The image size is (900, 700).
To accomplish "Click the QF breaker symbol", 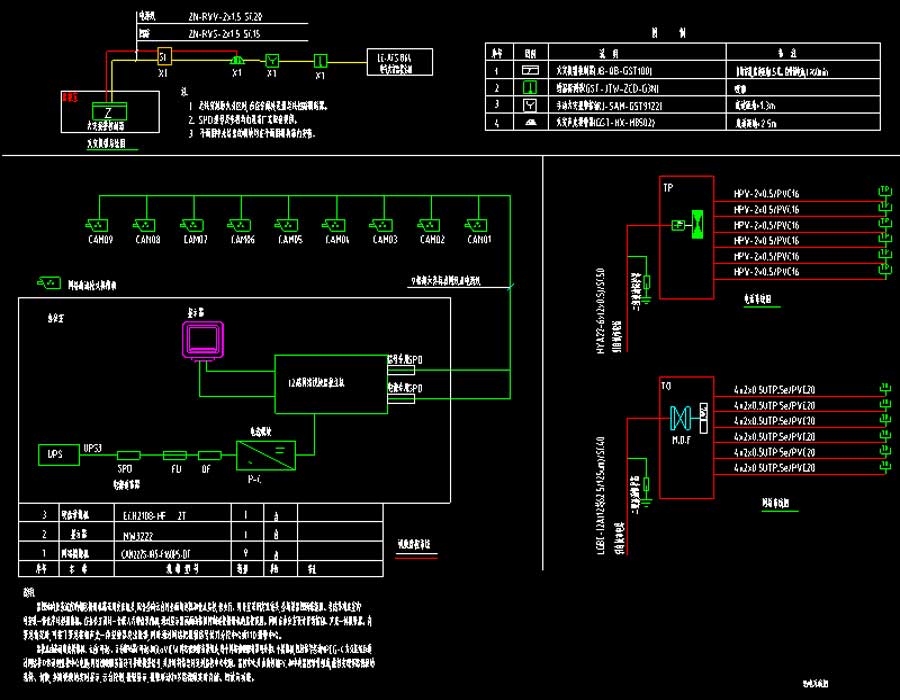I will (x=207, y=454).
